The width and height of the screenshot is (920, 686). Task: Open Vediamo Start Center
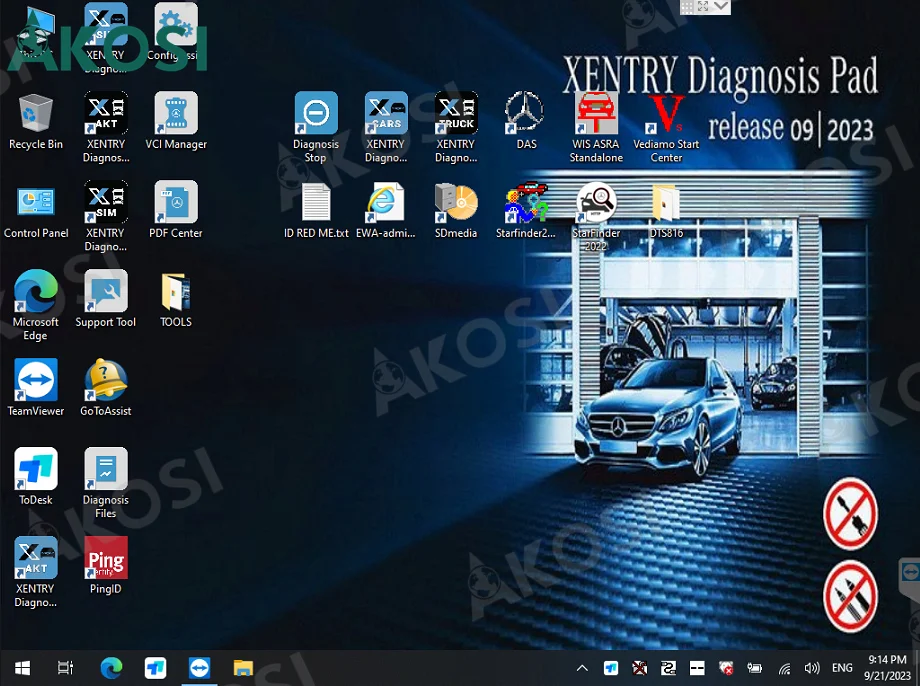click(666, 114)
